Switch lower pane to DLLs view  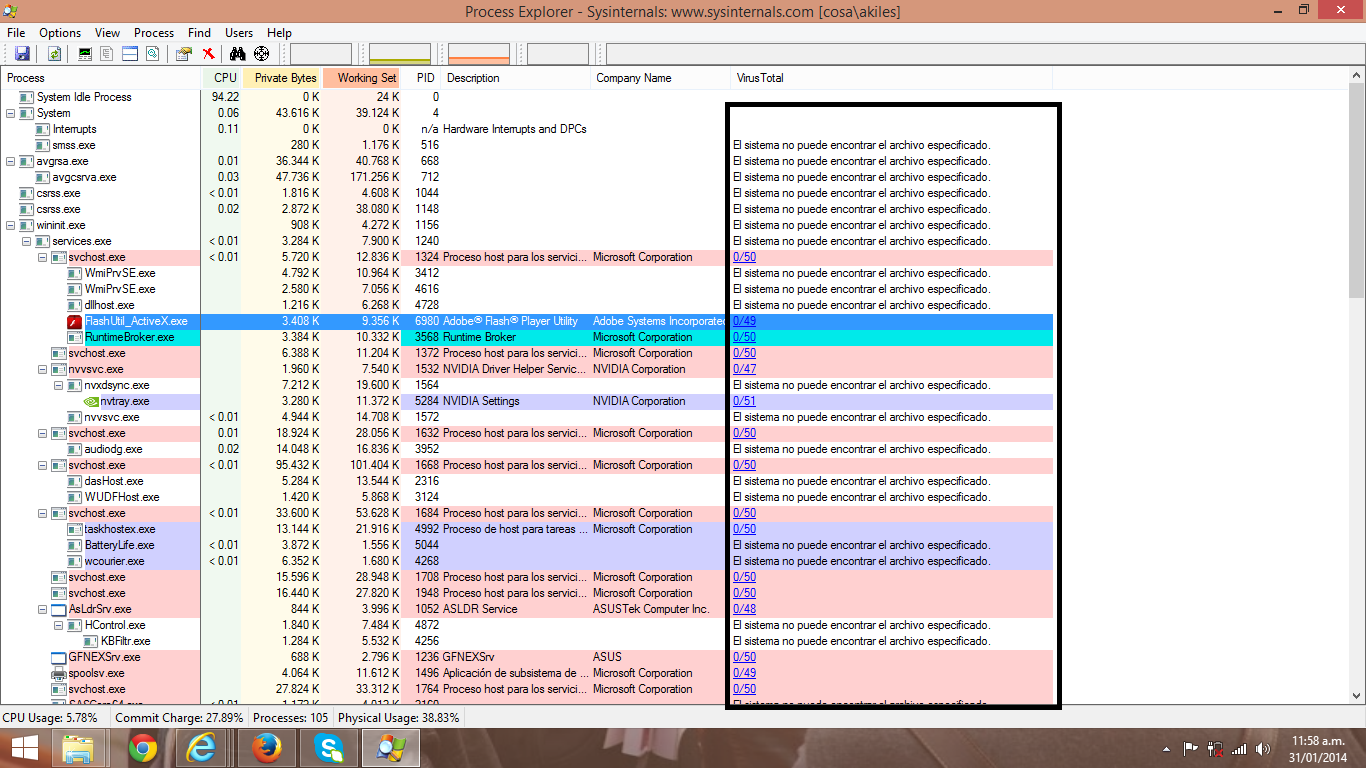pyautogui.click(x=153, y=53)
